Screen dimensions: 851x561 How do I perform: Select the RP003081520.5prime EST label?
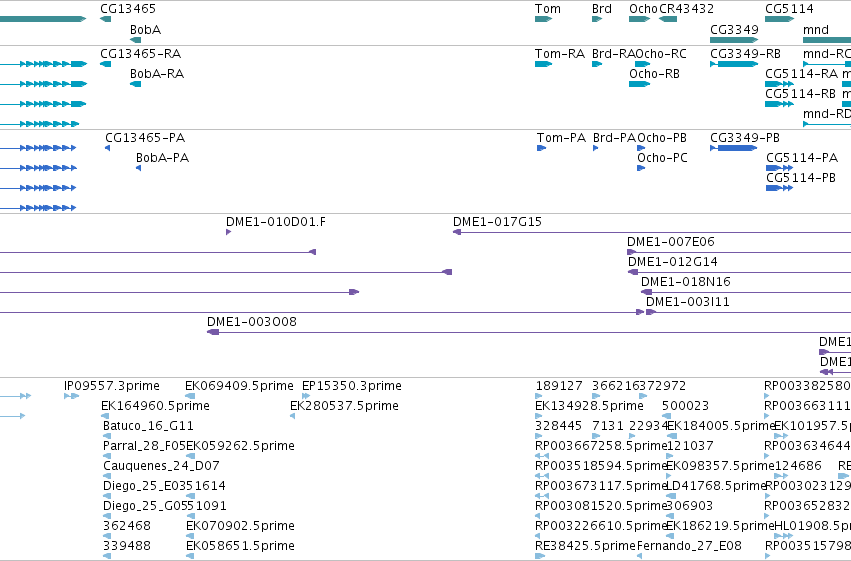(x=601, y=507)
